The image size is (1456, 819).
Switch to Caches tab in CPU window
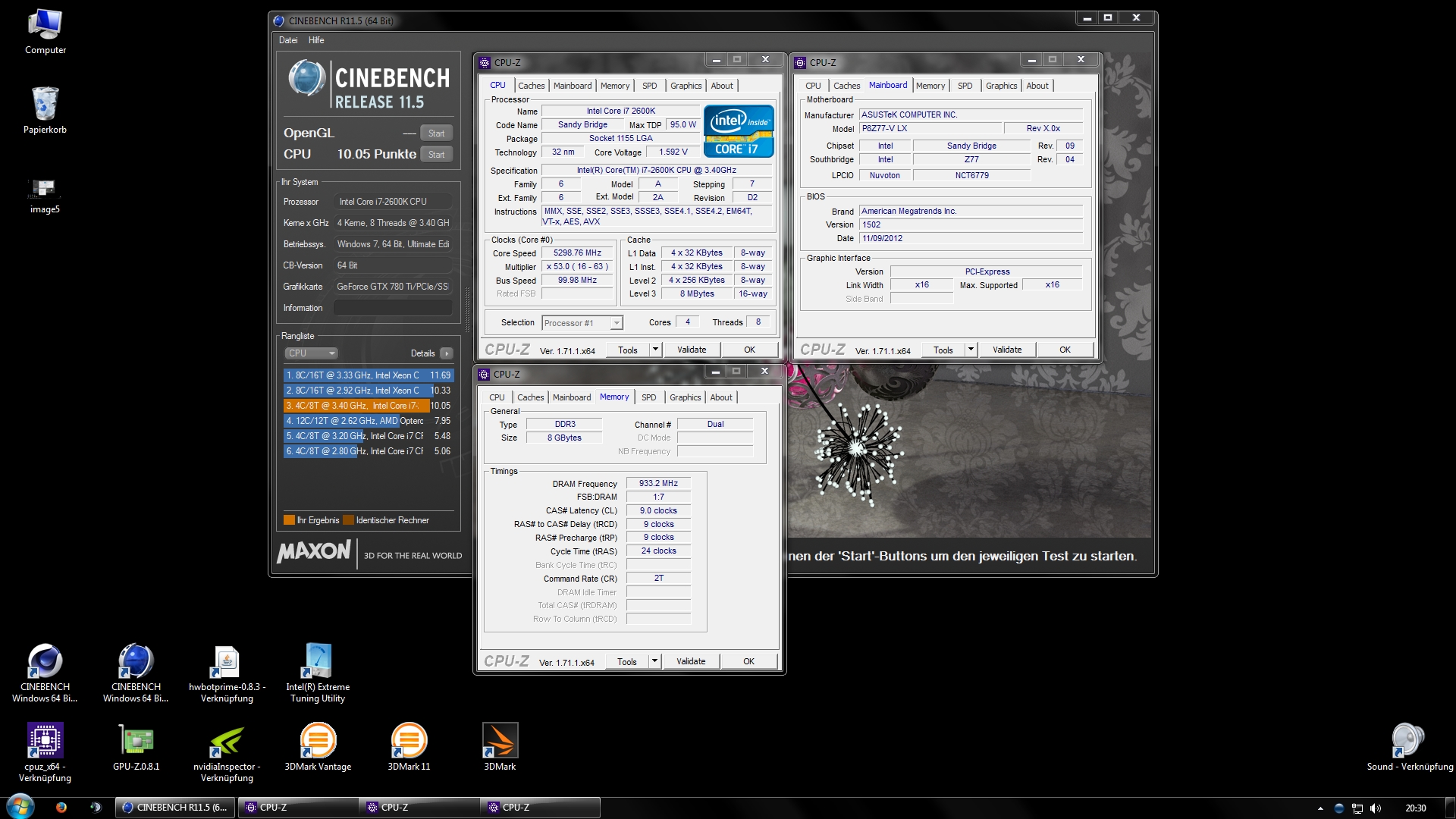[x=531, y=86]
